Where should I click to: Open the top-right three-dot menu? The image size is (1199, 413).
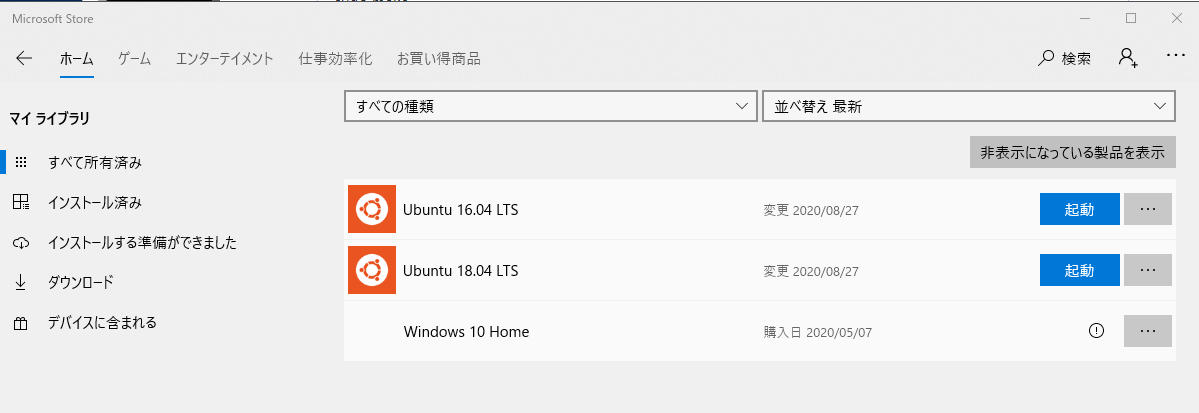pos(1175,56)
